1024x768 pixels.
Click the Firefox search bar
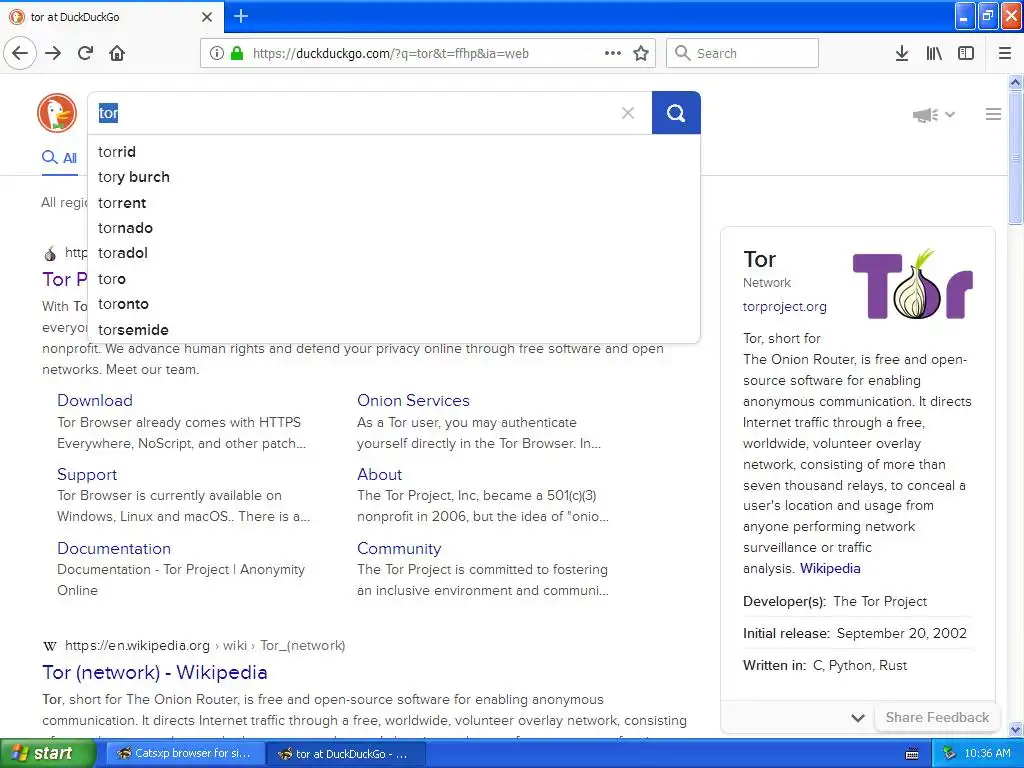coord(742,53)
